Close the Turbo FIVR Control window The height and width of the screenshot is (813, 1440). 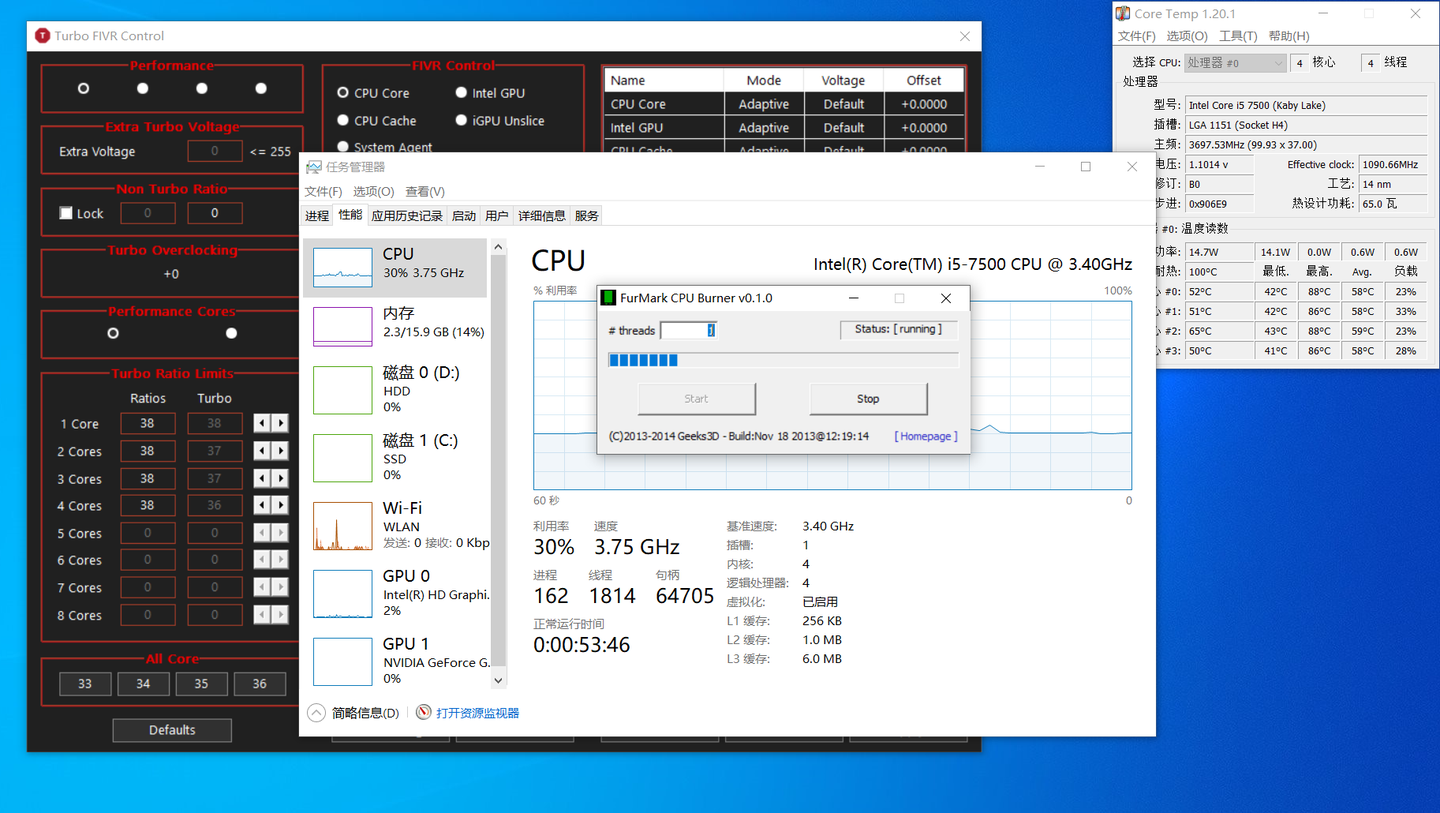pos(964,36)
